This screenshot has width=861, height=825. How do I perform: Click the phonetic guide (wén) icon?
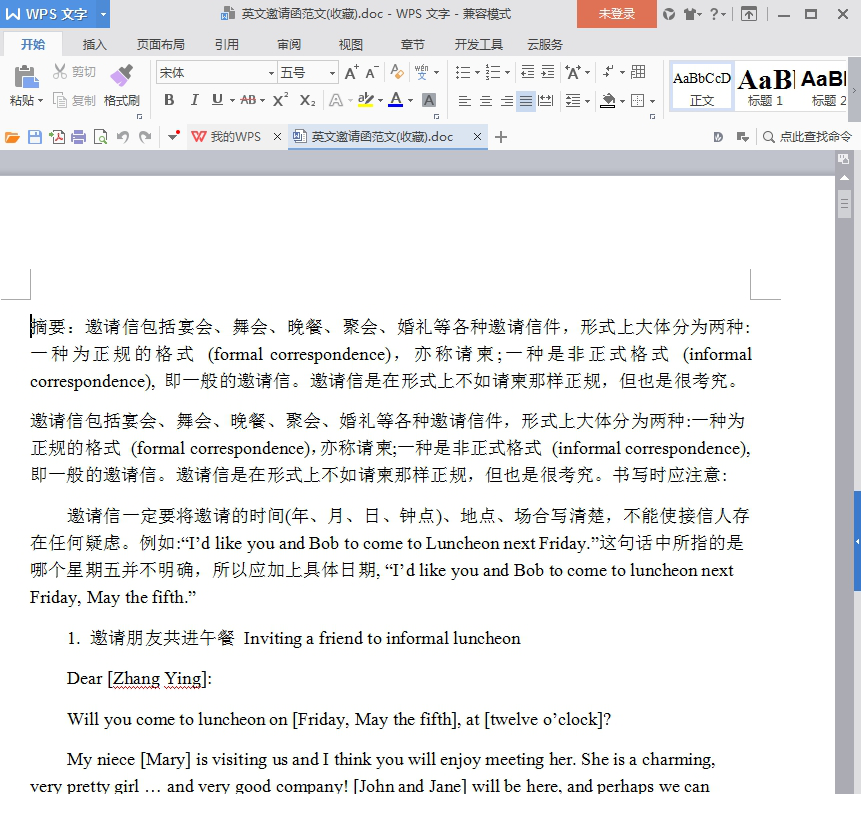422,73
